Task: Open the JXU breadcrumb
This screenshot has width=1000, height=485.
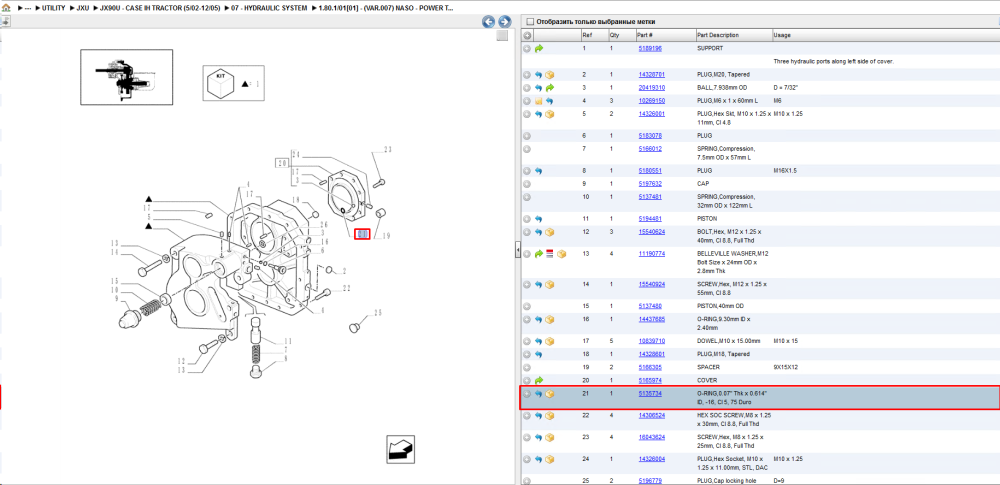Action: tap(82, 7)
